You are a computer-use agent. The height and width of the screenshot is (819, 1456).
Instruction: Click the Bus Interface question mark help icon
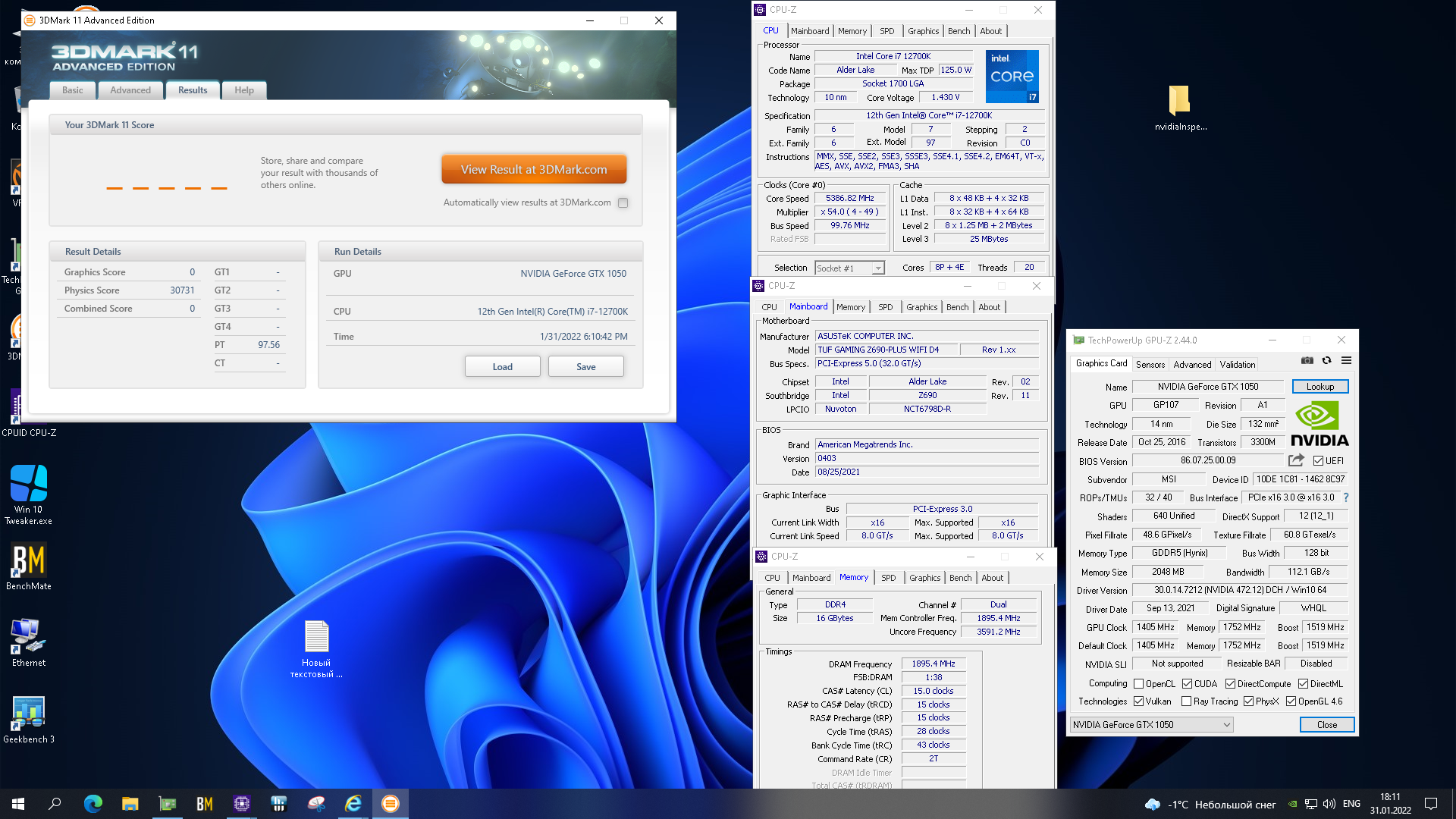(x=1346, y=497)
